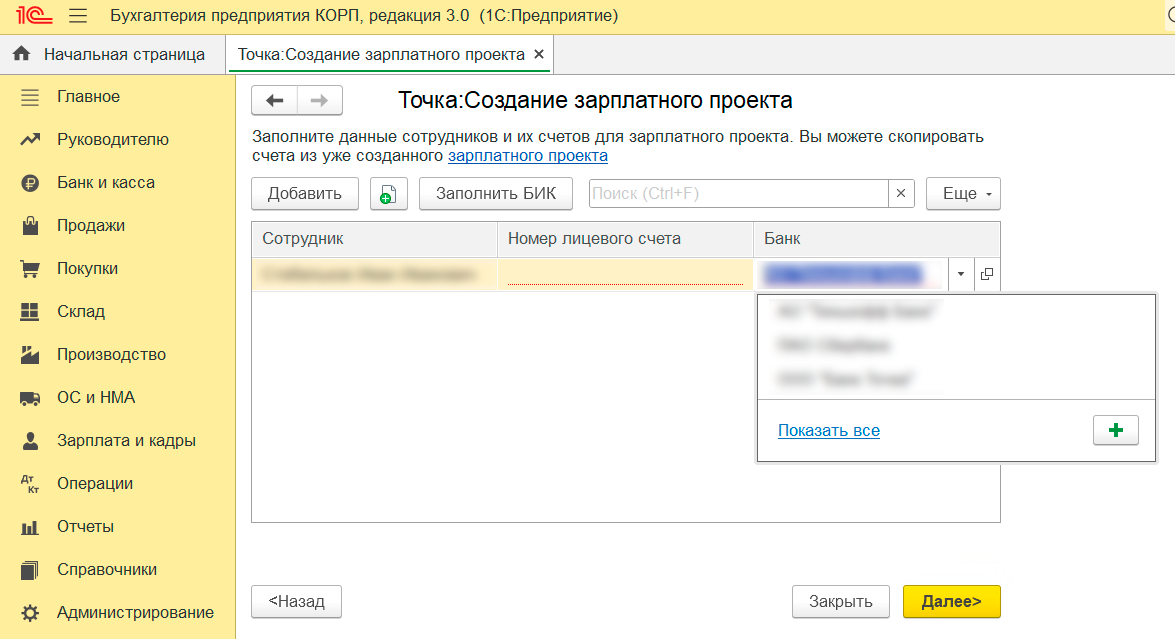Open the Зарплата и кадры section
Image resolution: width=1175 pixels, height=639 pixels.
tap(126, 441)
